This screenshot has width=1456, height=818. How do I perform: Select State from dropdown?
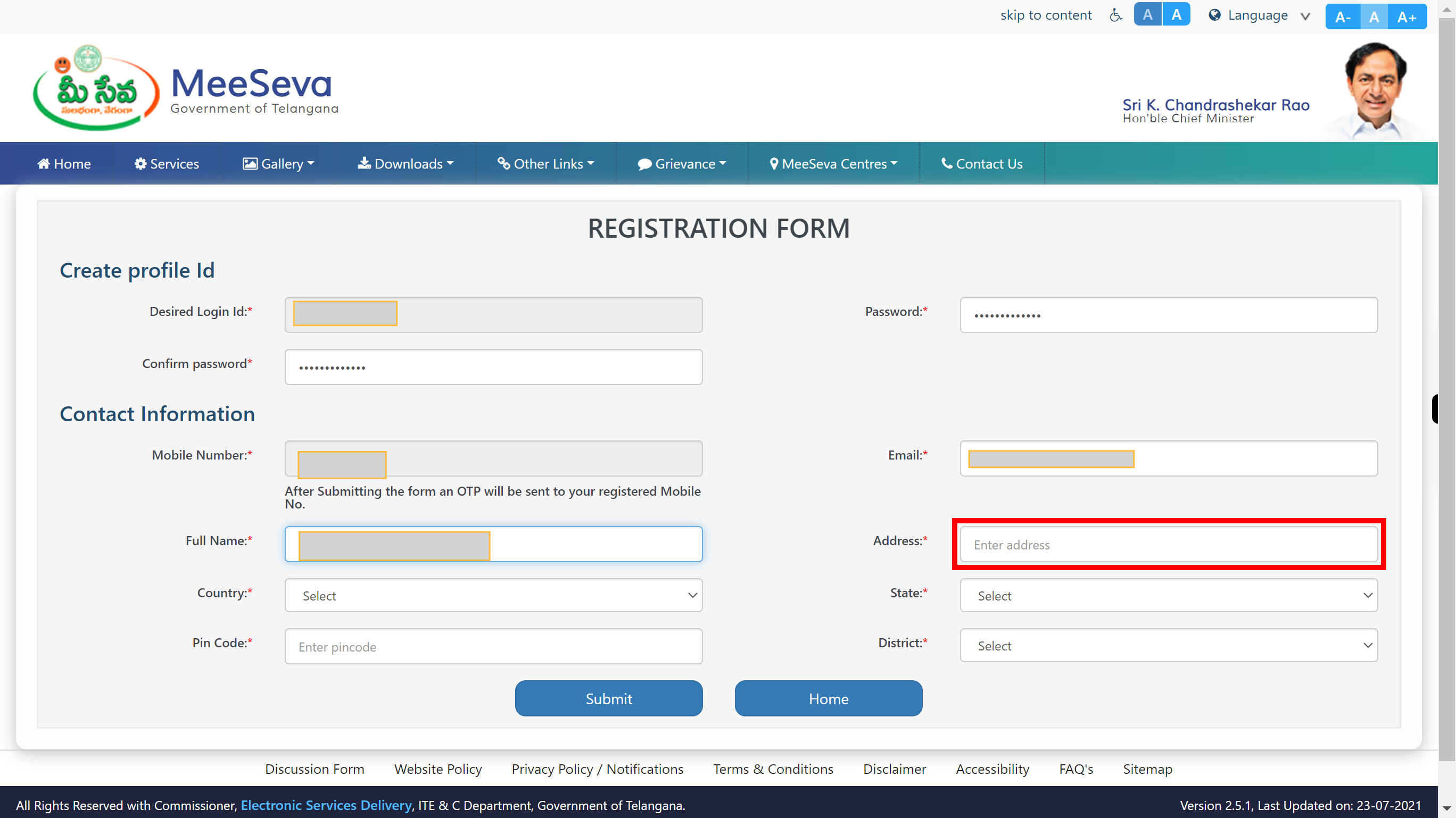pyautogui.click(x=1167, y=595)
